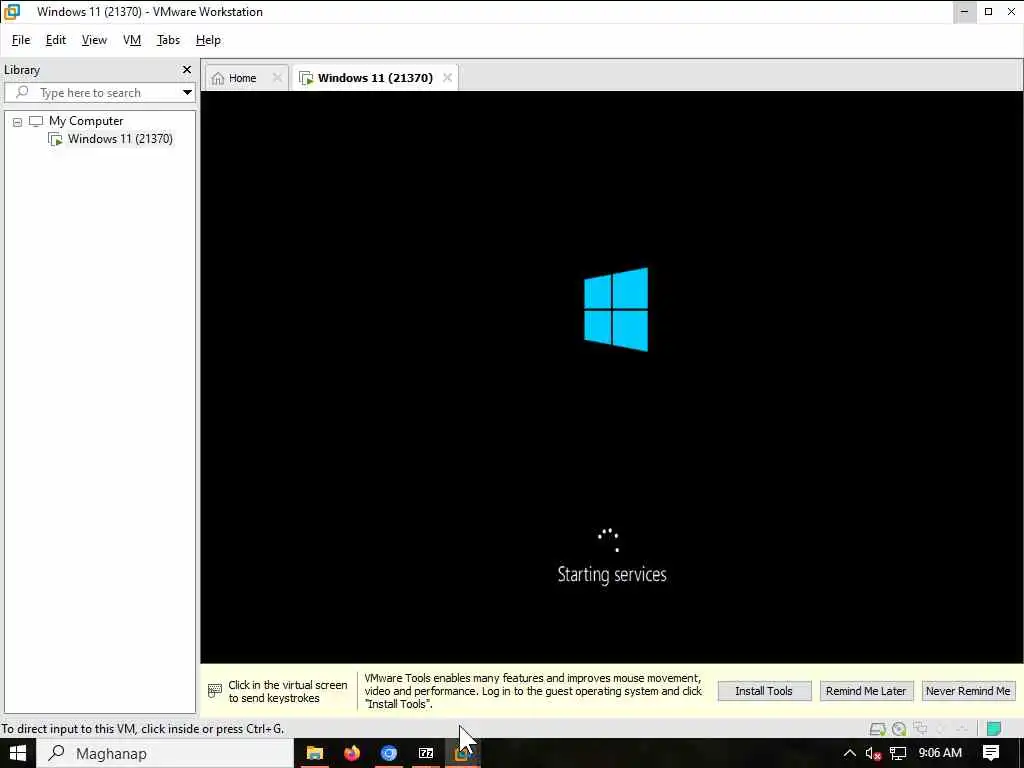The image size is (1024, 768).
Task: Select Windows 11 (21370) in Library tree
Action: point(120,138)
